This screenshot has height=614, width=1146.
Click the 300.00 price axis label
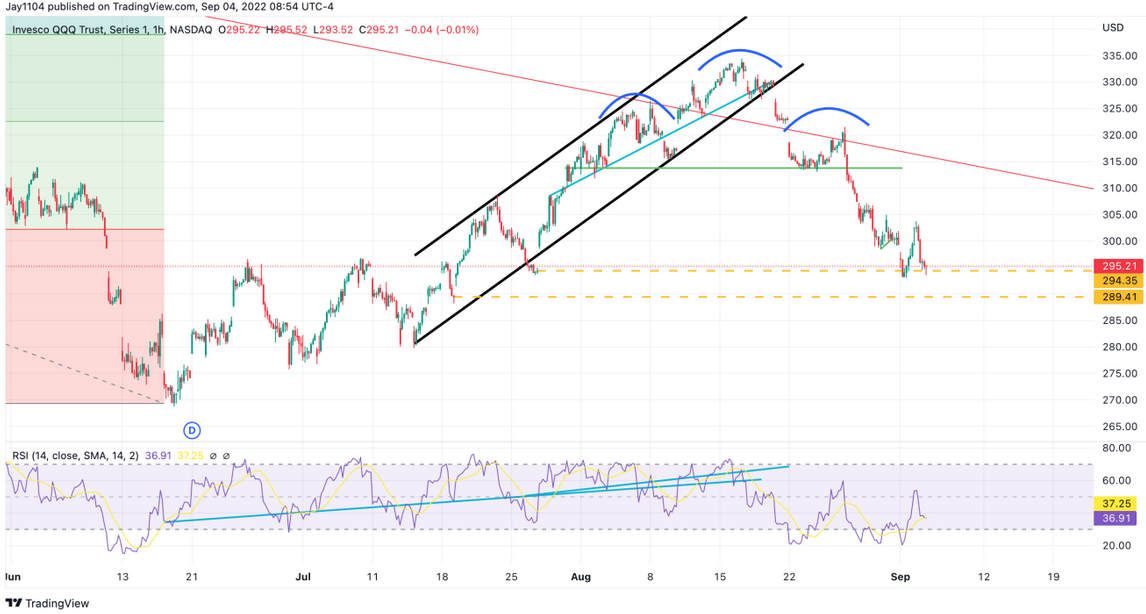tap(1119, 241)
